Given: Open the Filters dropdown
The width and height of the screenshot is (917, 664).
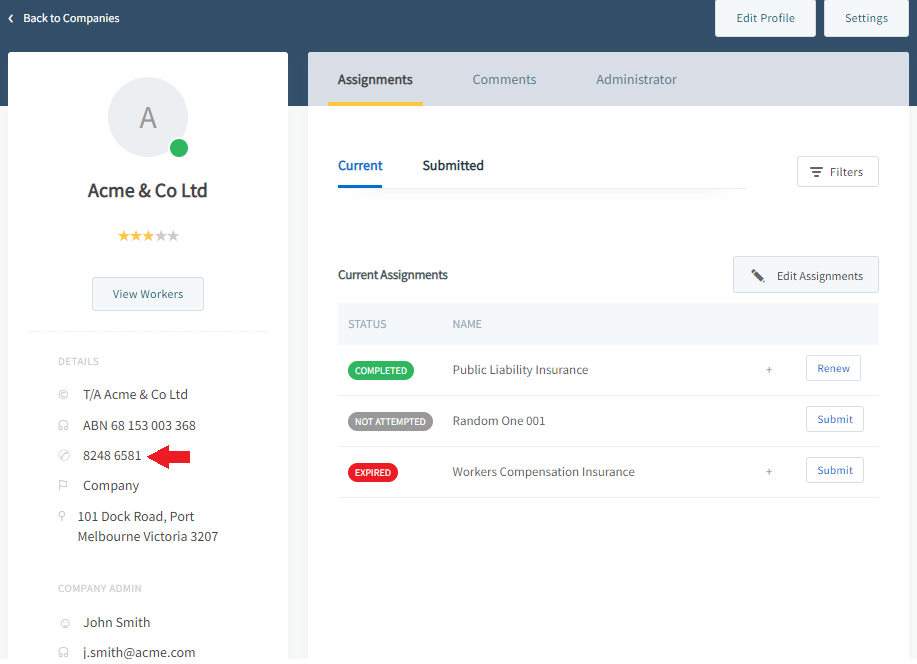Looking at the screenshot, I should pyautogui.click(x=837, y=172).
